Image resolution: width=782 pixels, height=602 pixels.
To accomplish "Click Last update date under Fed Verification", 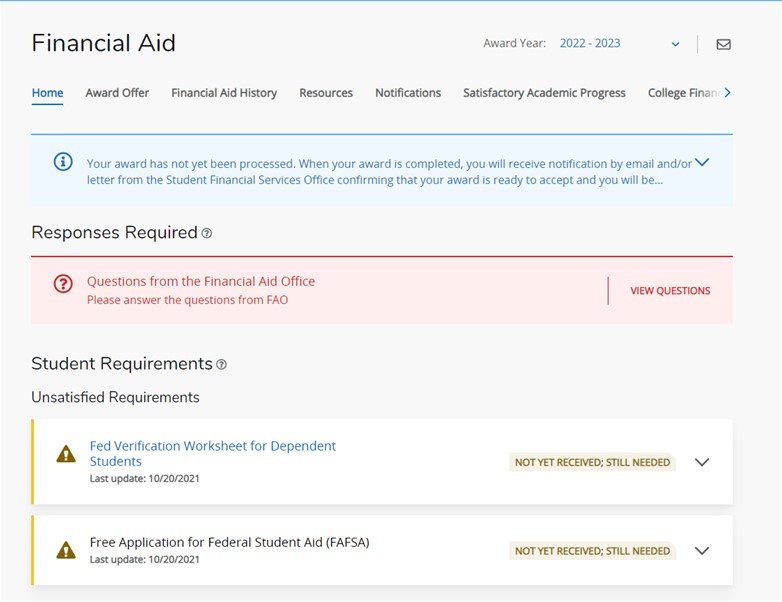I will (x=145, y=478).
